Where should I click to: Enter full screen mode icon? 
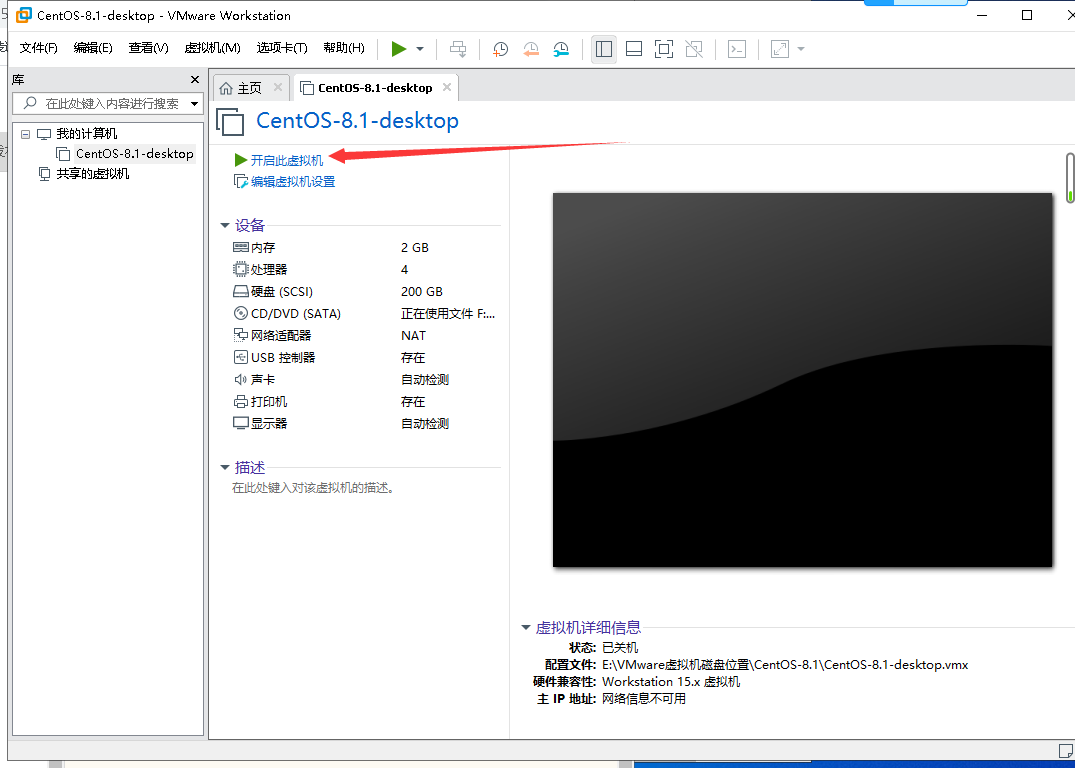coord(664,49)
